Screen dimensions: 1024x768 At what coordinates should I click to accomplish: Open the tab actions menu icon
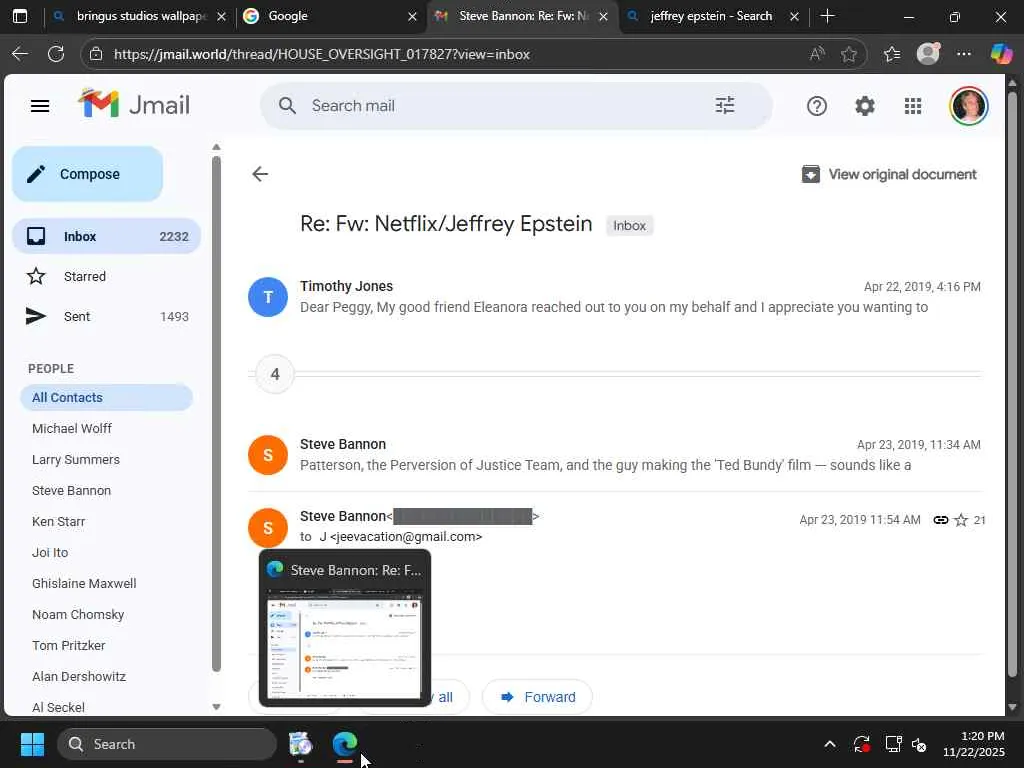[20, 16]
